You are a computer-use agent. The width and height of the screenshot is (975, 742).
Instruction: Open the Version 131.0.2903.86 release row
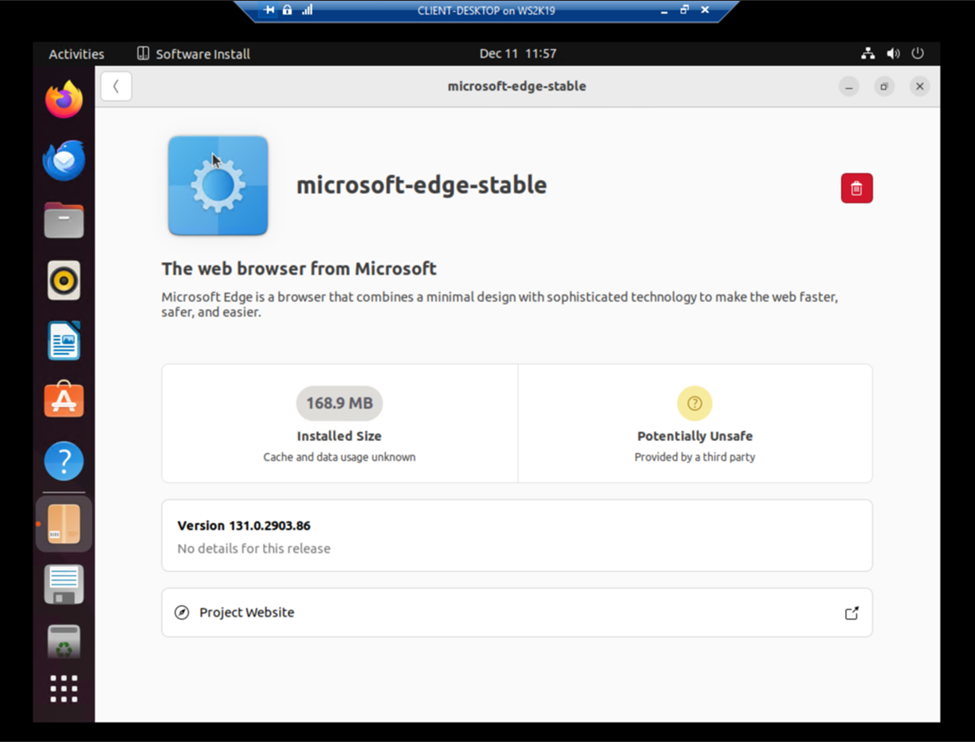click(517, 536)
